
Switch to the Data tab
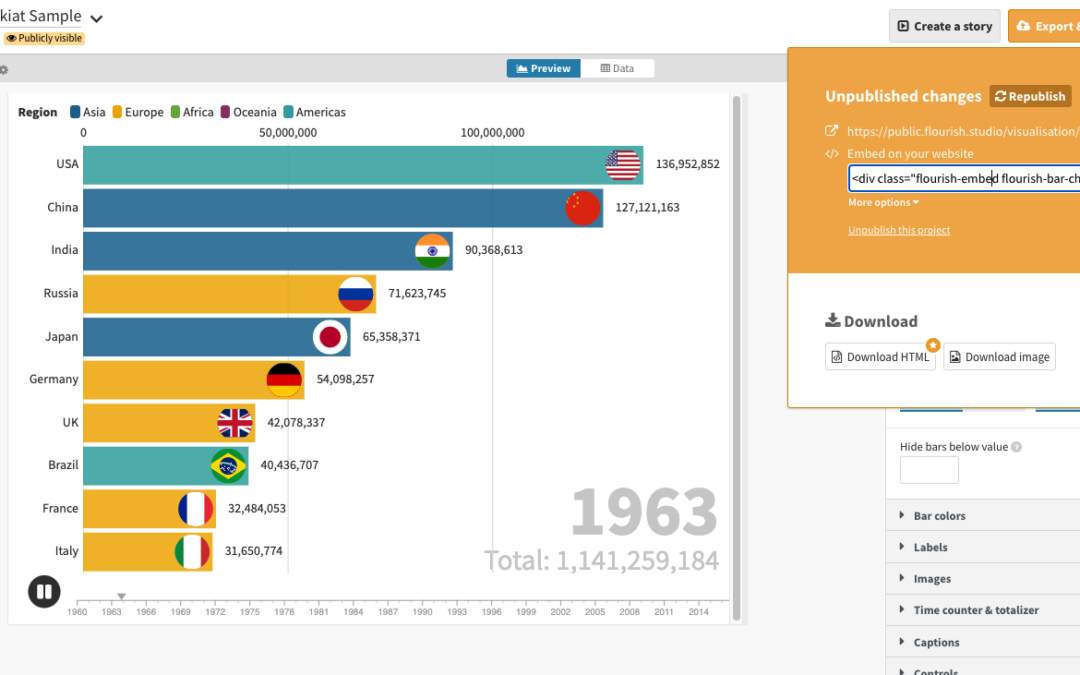click(x=618, y=69)
